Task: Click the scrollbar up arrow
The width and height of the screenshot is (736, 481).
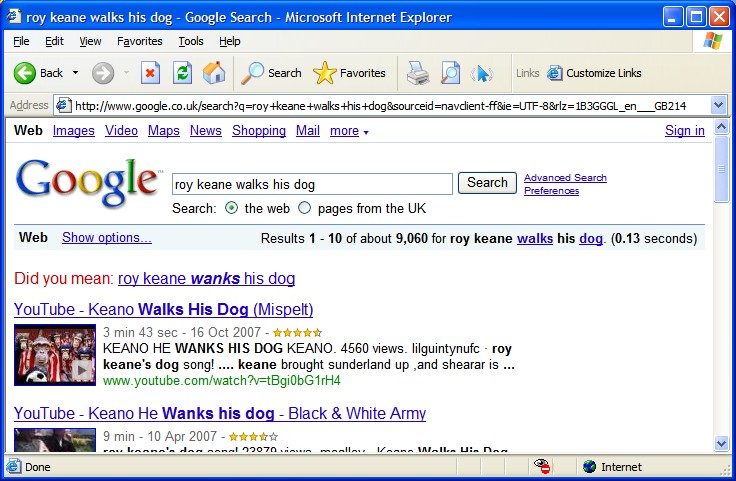Action: [721, 126]
